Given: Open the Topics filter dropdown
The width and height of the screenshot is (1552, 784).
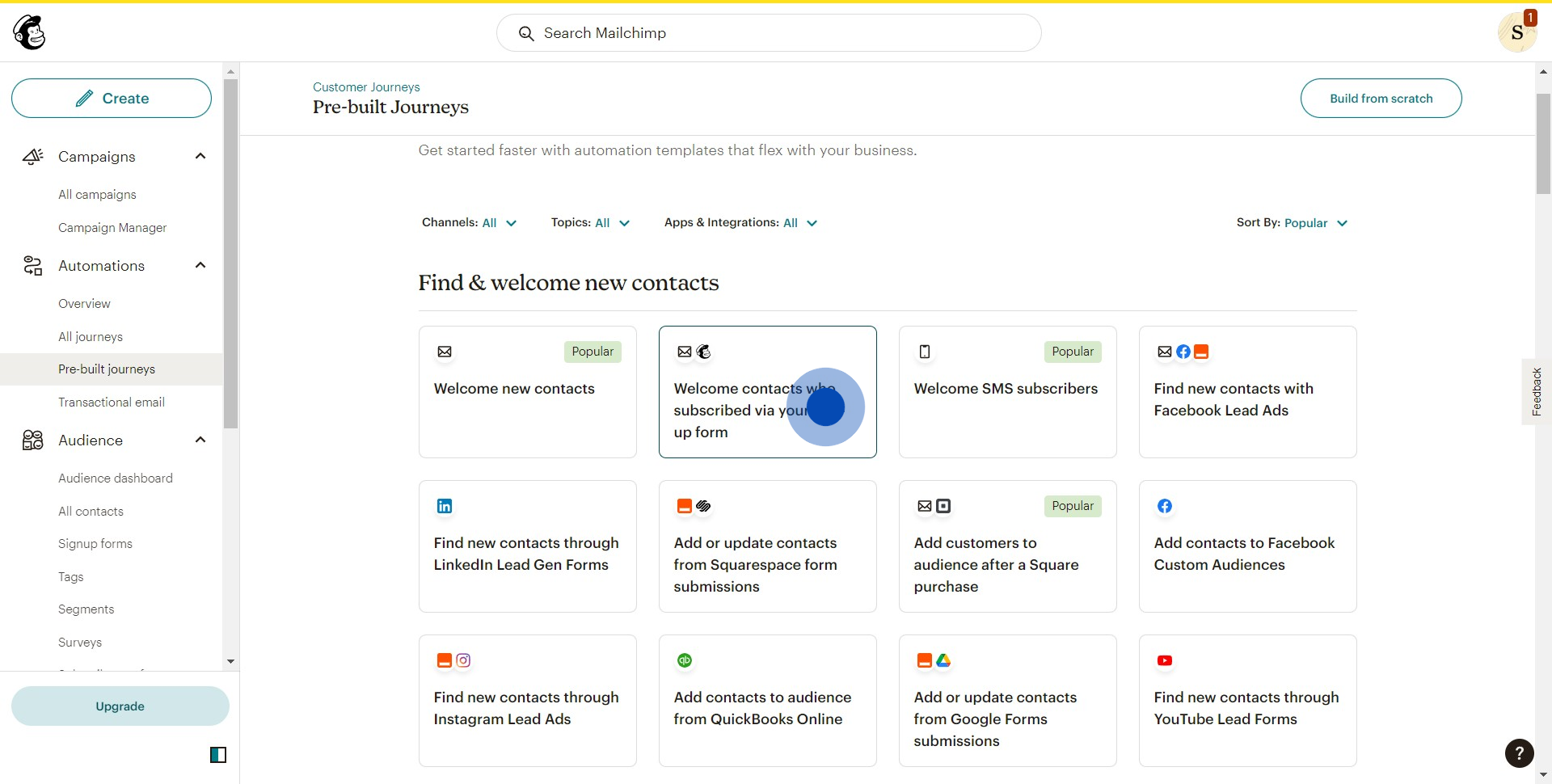Looking at the screenshot, I should [590, 223].
